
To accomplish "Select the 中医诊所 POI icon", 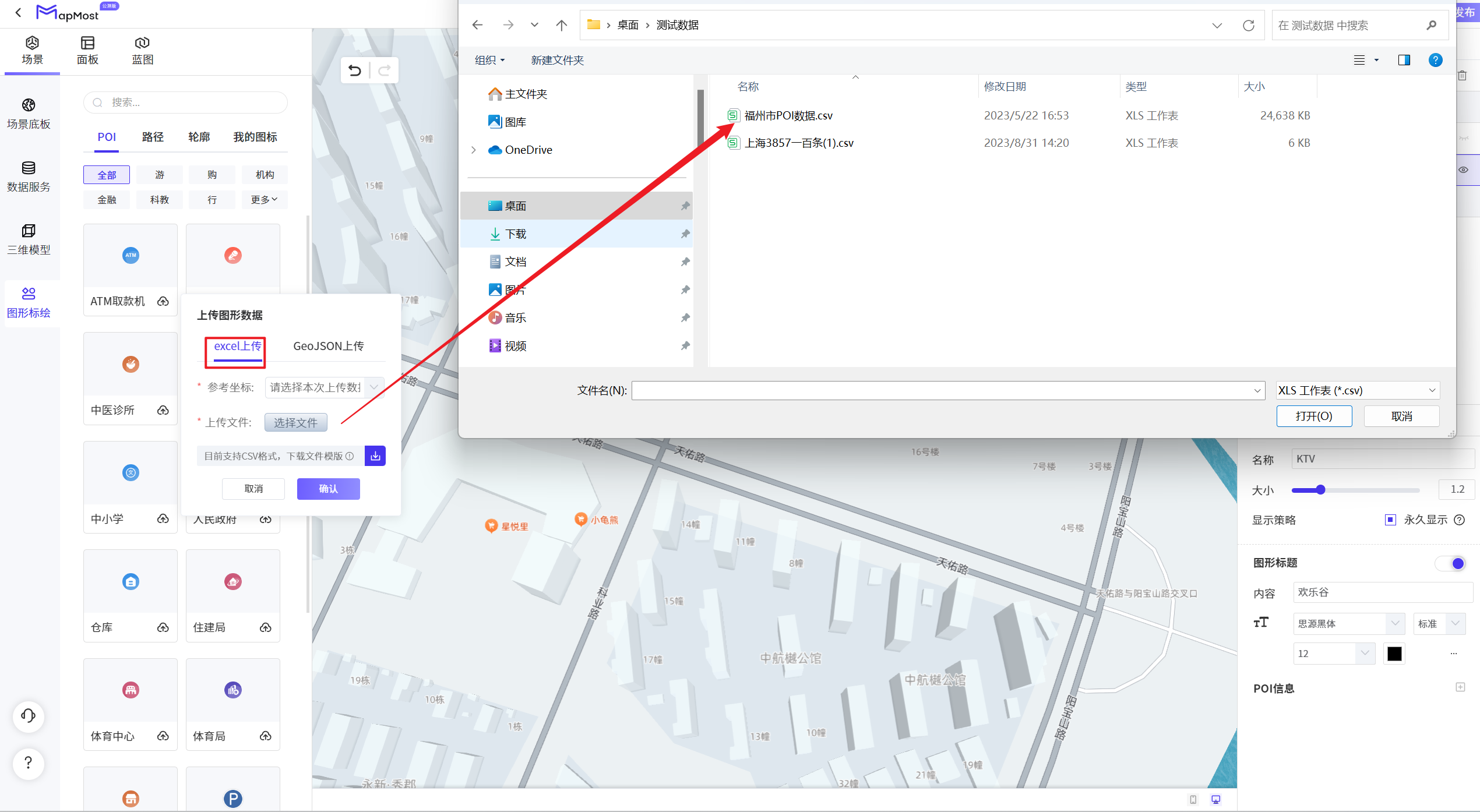I will click(x=131, y=364).
